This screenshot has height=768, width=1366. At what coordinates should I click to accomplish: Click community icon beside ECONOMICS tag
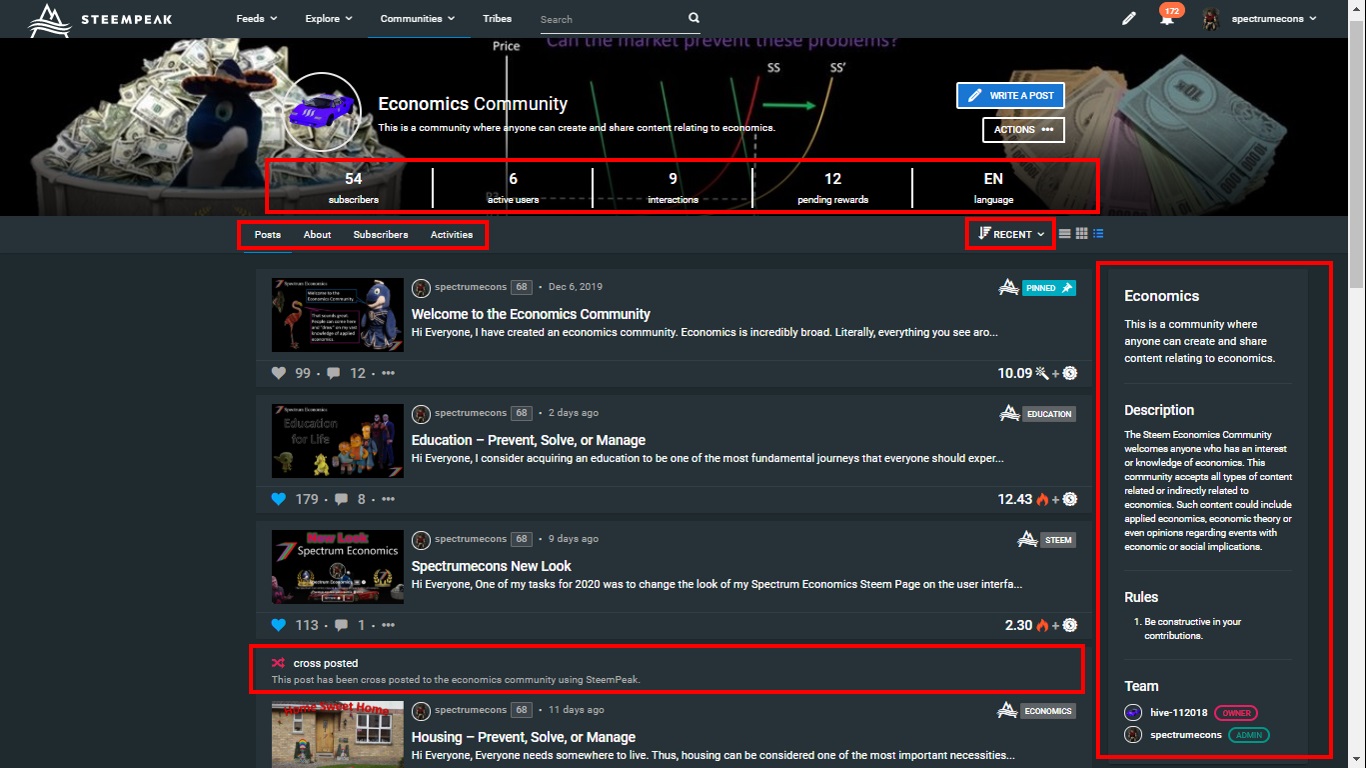click(x=1008, y=710)
